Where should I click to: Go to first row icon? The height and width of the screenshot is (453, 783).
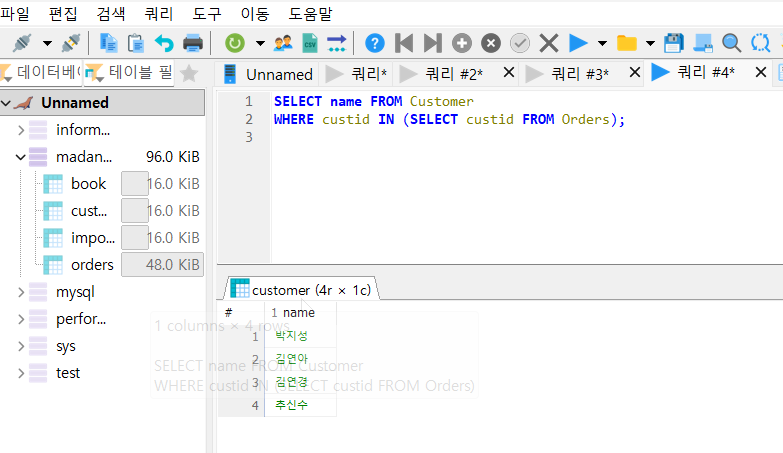tap(404, 43)
